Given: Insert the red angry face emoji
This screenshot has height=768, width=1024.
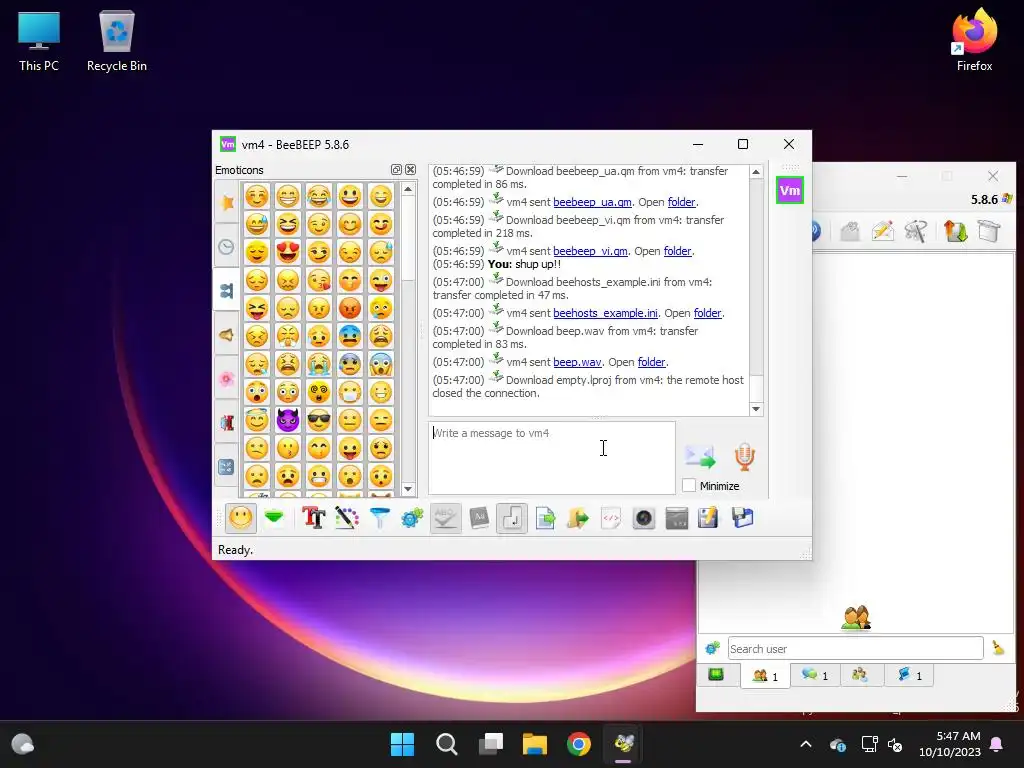Looking at the screenshot, I should tap(350, 308).
